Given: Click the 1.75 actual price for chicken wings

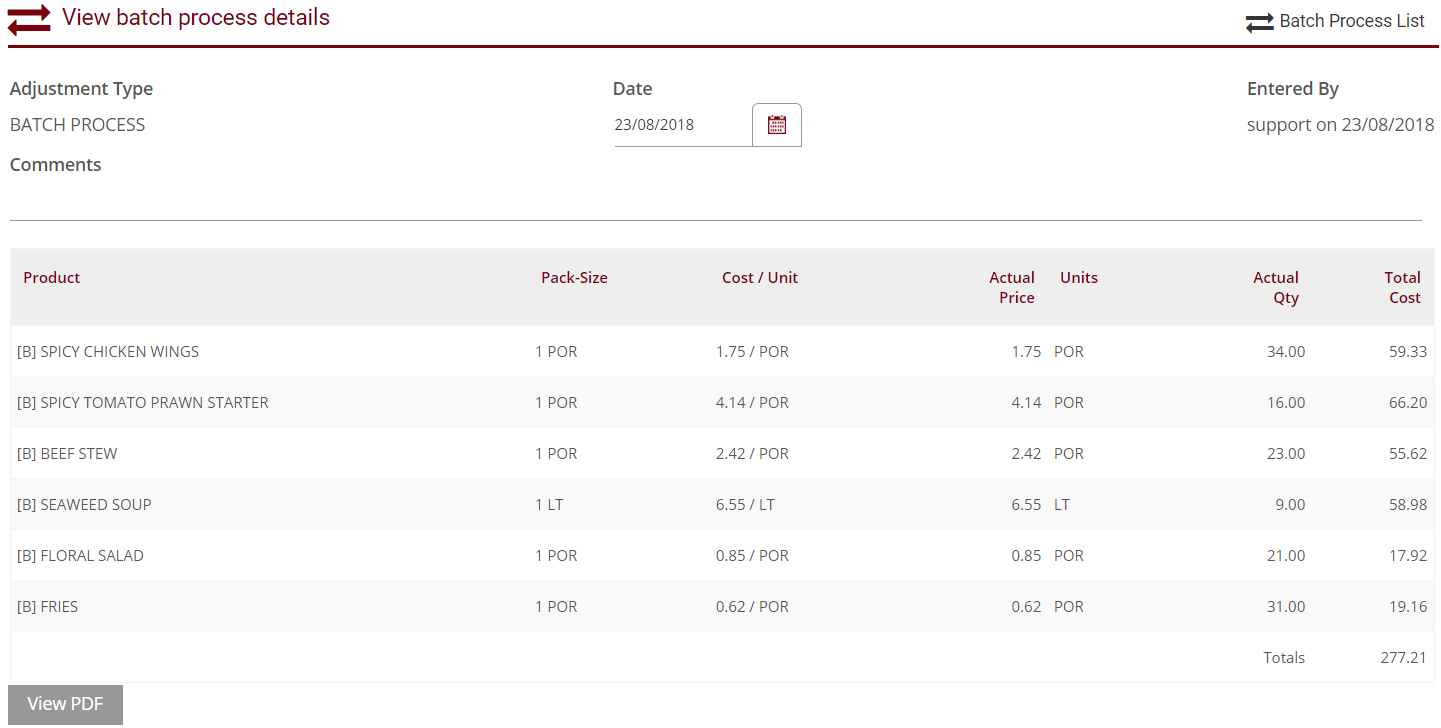Looking at the screenshot, I should pos(1026,351).
